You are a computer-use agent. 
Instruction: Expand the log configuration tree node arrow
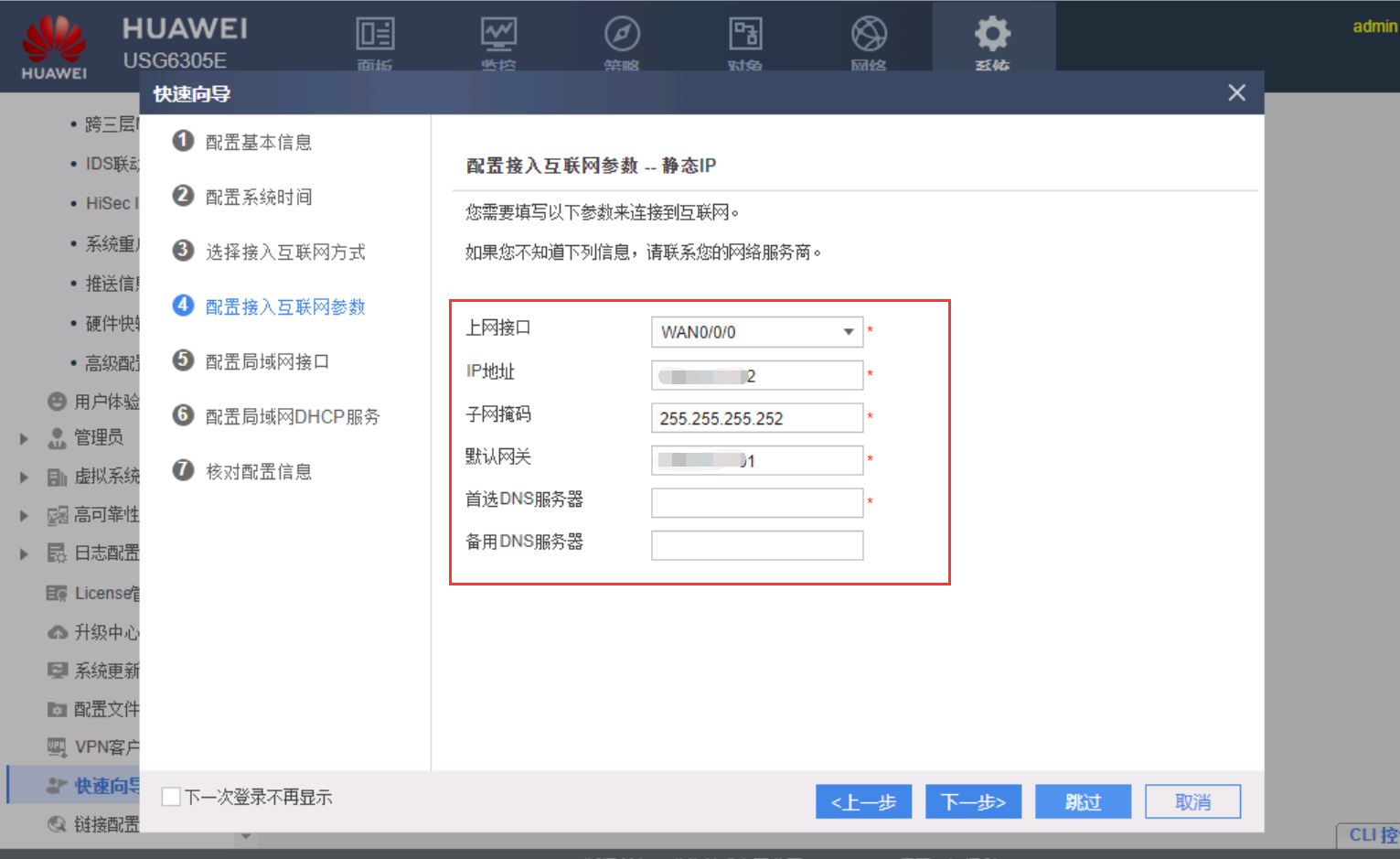(x=25, y=554)
